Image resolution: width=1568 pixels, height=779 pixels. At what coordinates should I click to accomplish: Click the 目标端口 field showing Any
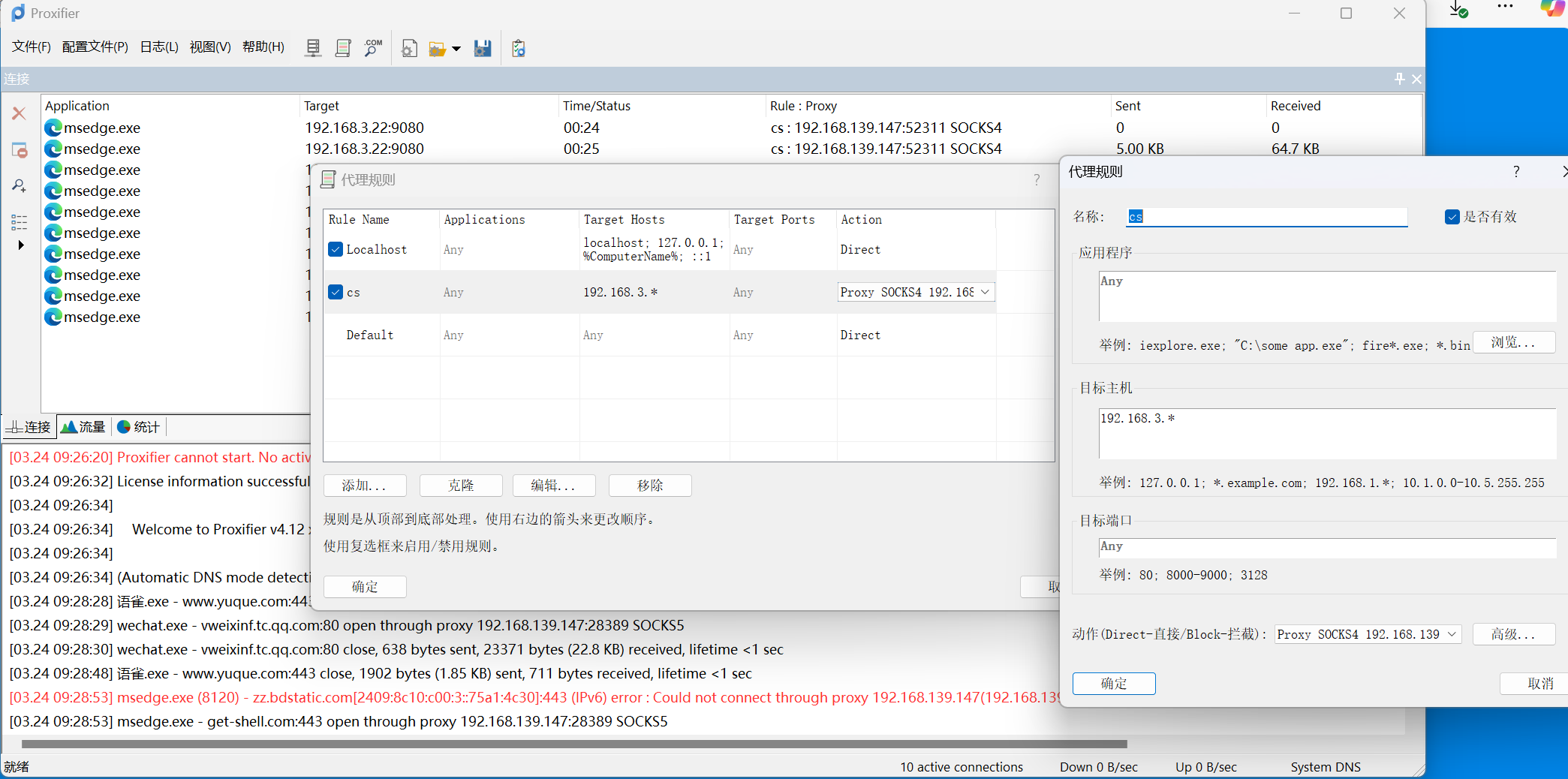tap(1328, 547)
